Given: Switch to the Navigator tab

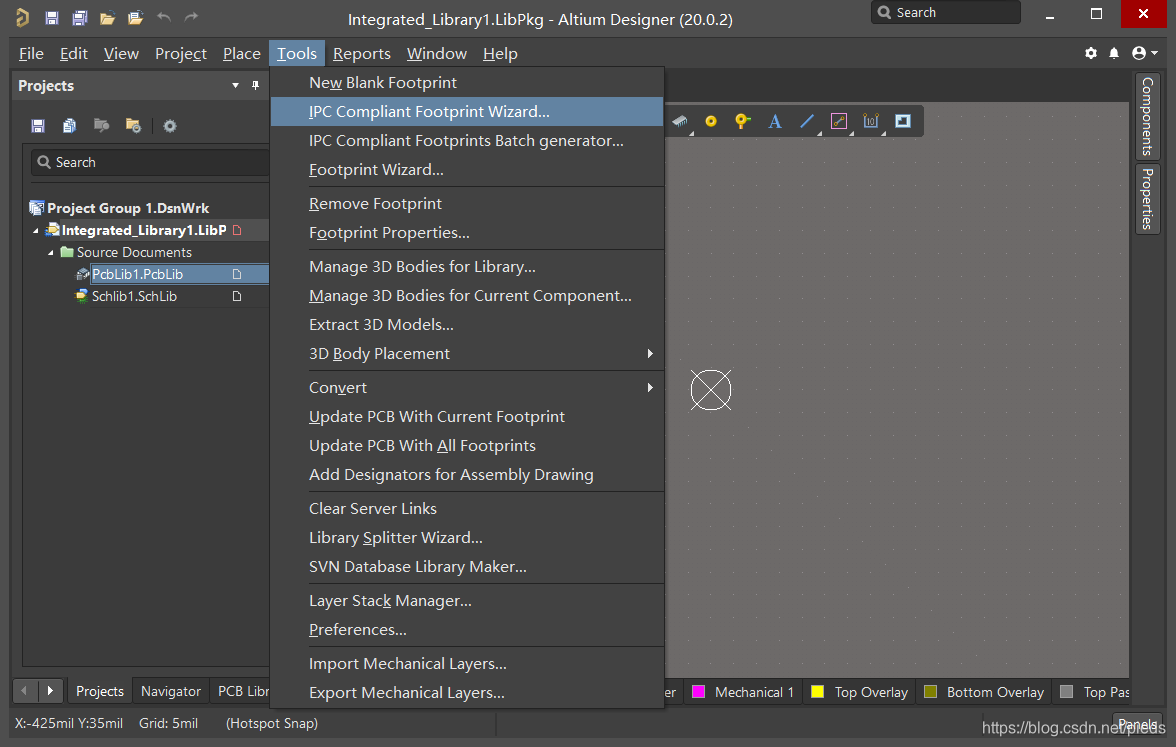Looking at the screenshot, I should pyautogui.click(x=171, y=691).
